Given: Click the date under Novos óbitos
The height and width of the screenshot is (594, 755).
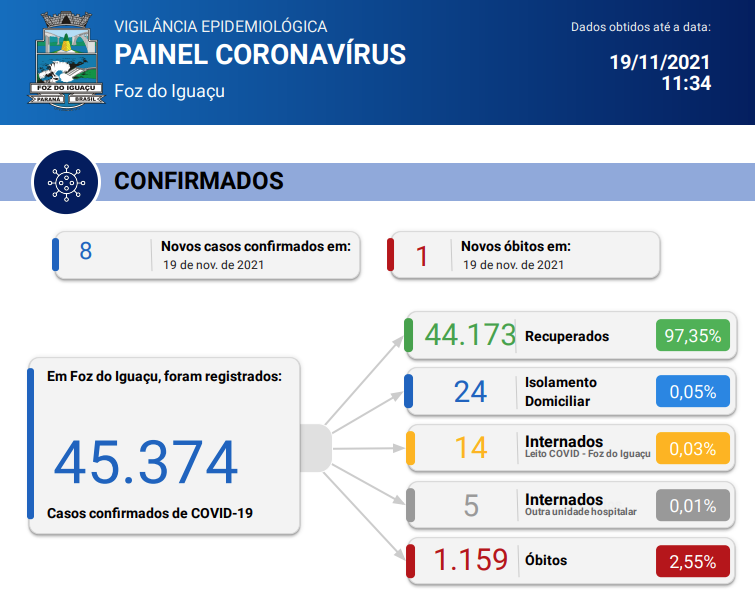Looking at the screenshot, I should click(x=513, y=265).
